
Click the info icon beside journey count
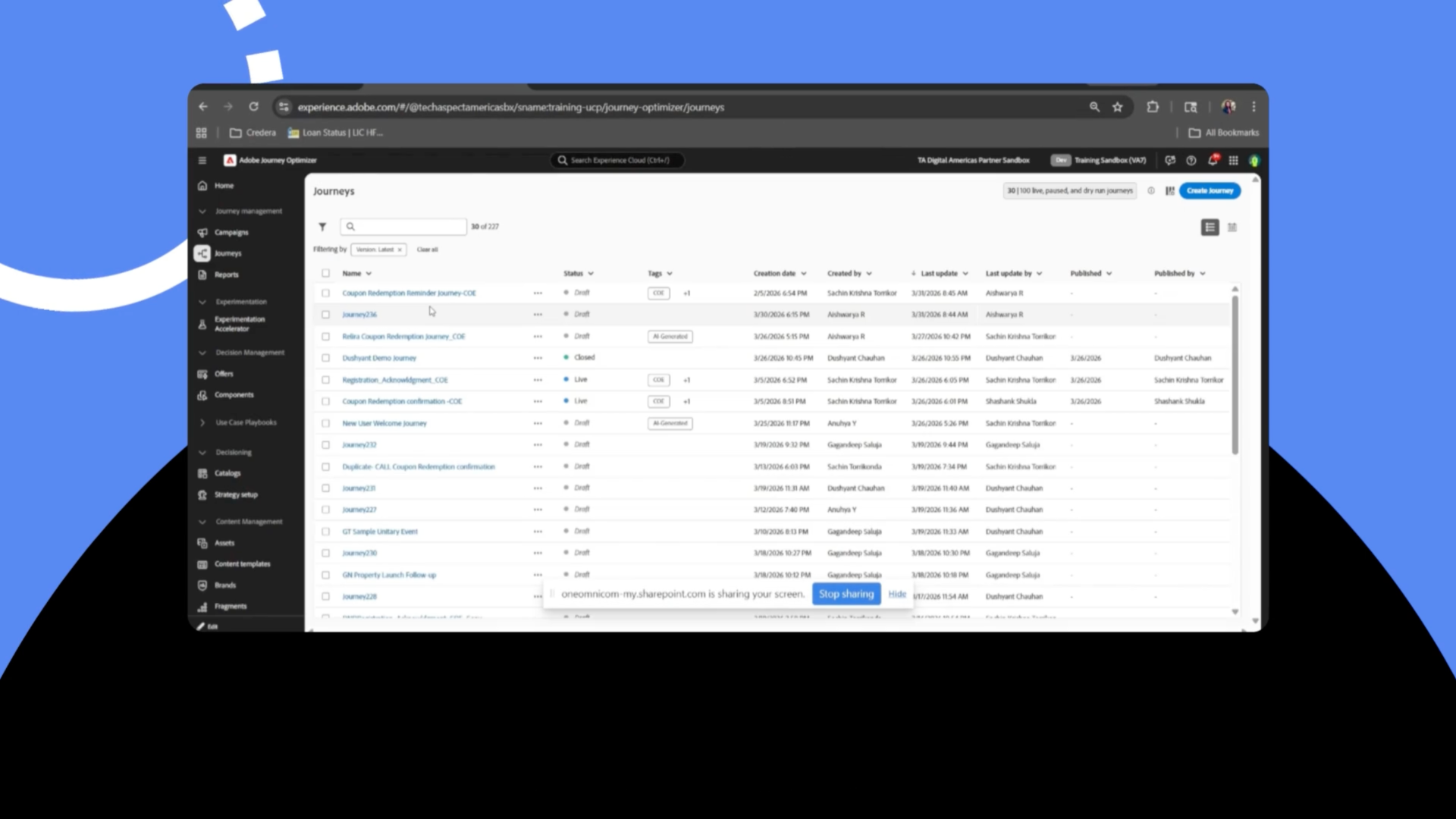(x=1151, y=191)
